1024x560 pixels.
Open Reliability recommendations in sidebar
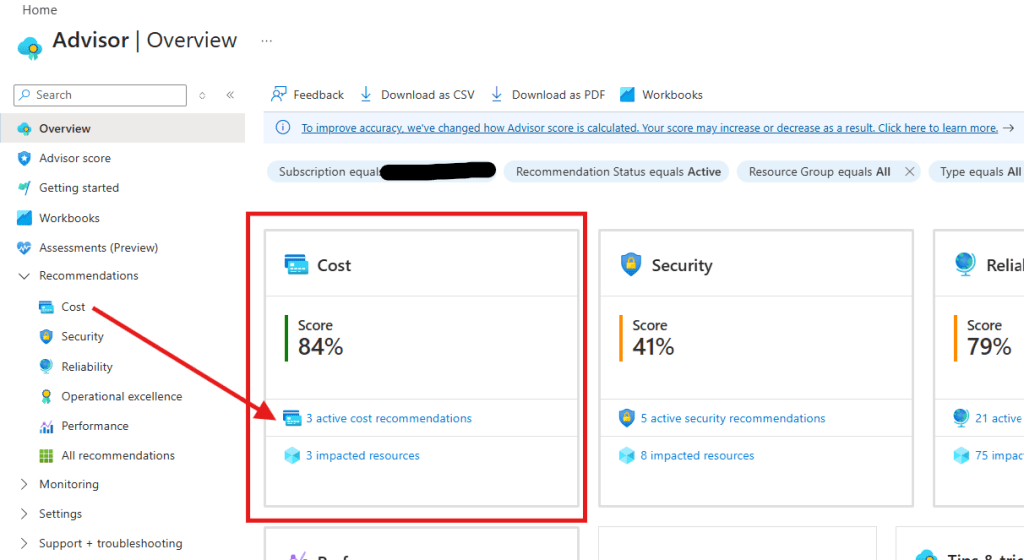86,367
